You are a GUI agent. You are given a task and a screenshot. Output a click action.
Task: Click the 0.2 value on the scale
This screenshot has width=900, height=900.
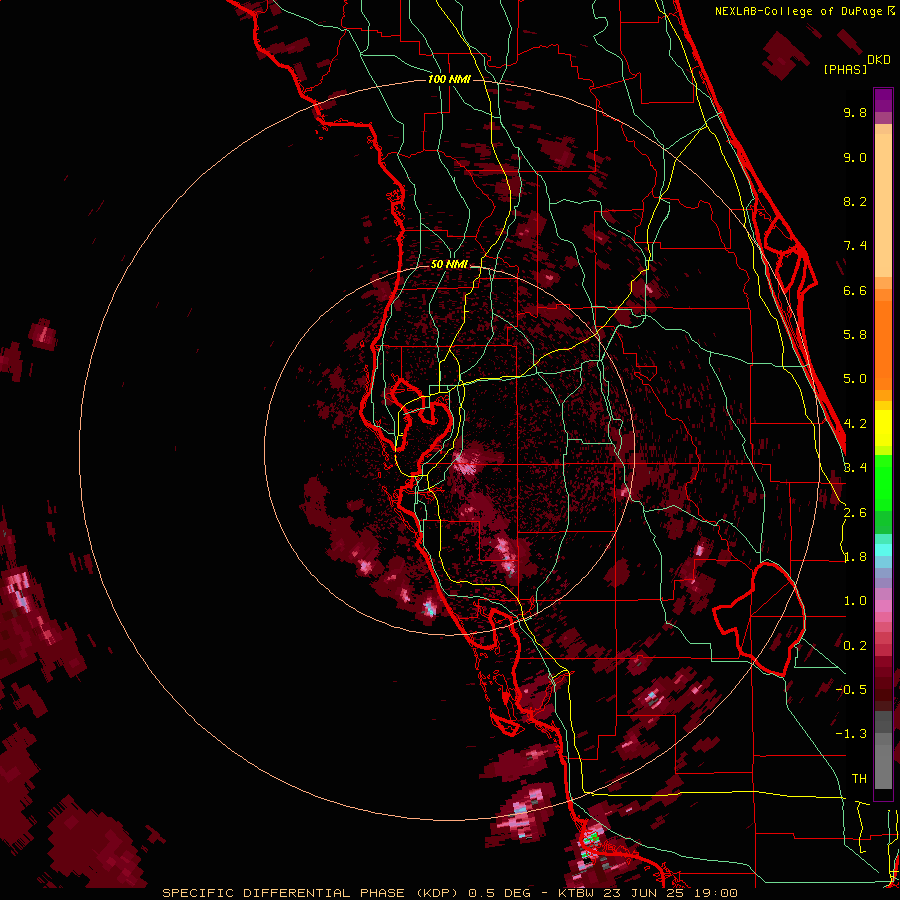point(855,646)
